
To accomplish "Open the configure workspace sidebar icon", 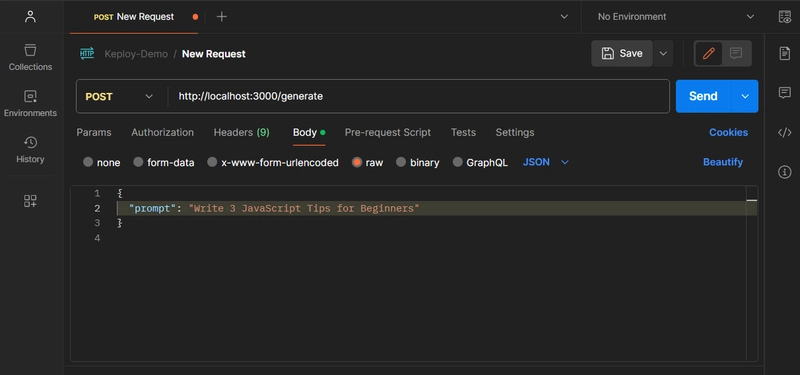I will pos(30,201).
